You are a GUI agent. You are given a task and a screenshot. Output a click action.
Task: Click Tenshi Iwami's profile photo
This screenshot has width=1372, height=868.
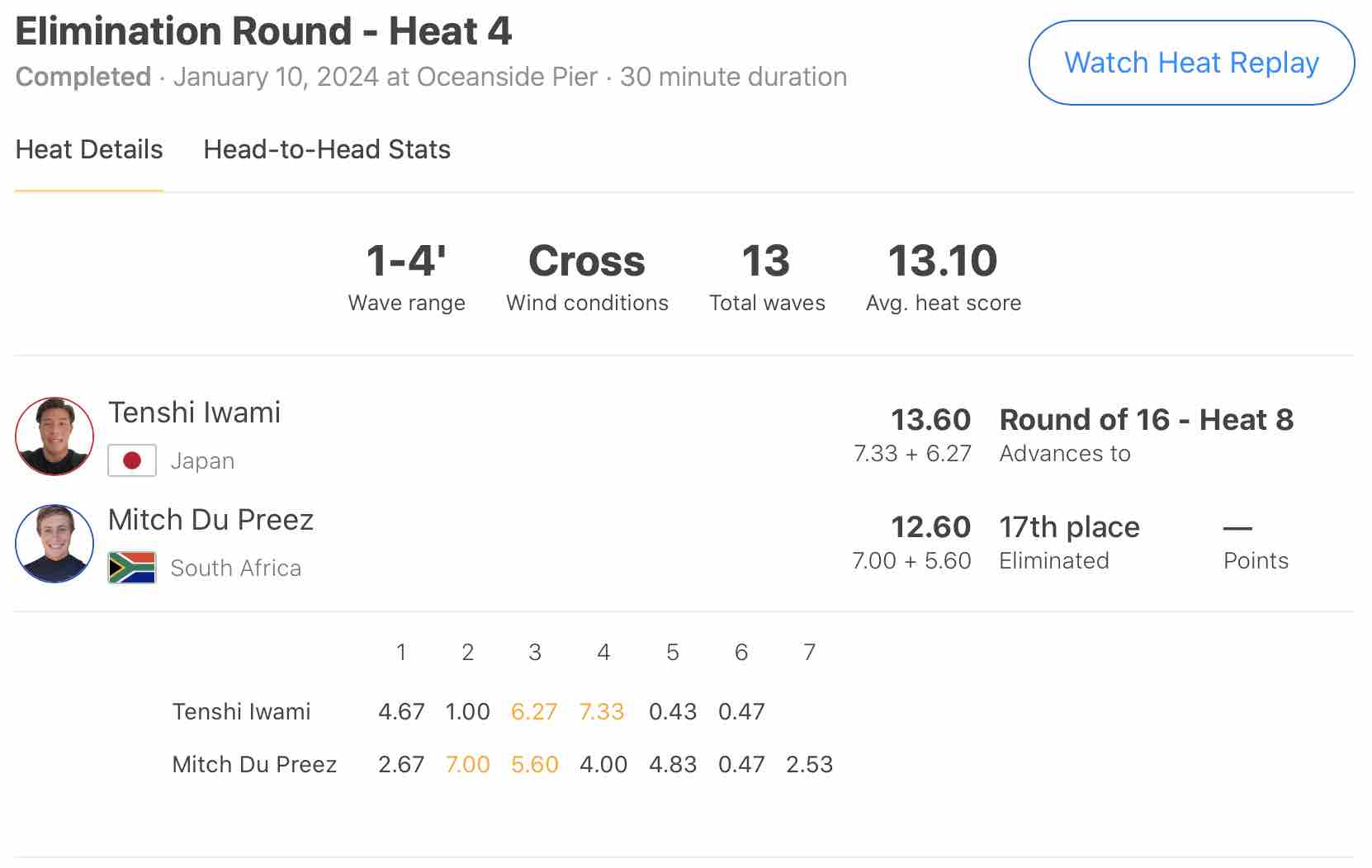click(54, 436)
